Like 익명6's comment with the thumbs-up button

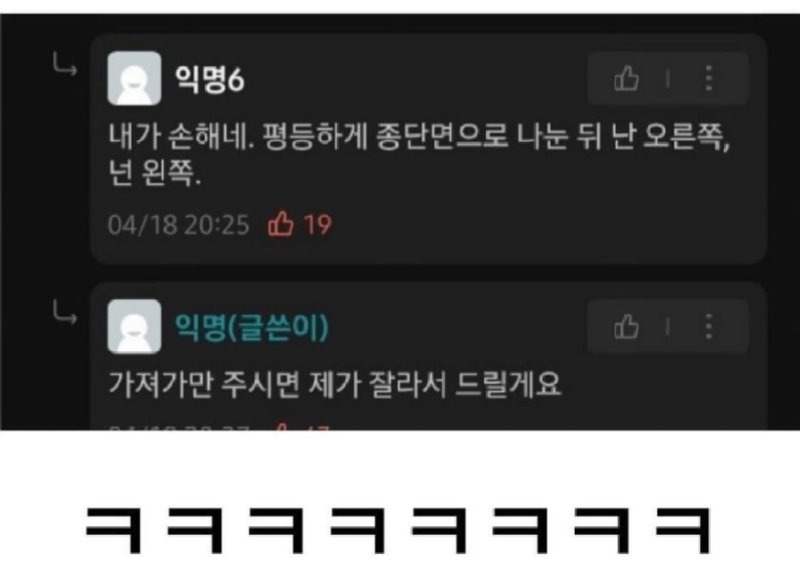tap(627, 79)
